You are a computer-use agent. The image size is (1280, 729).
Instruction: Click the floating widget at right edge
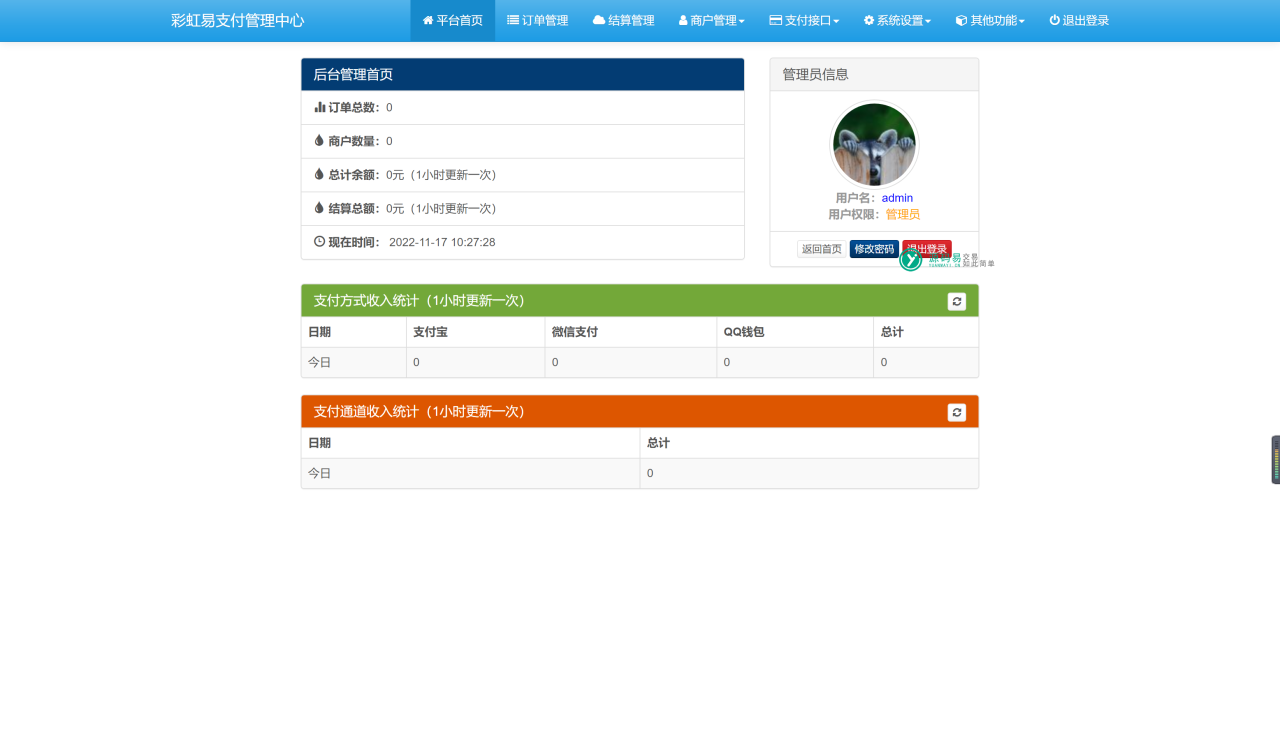click(1275, 460)
